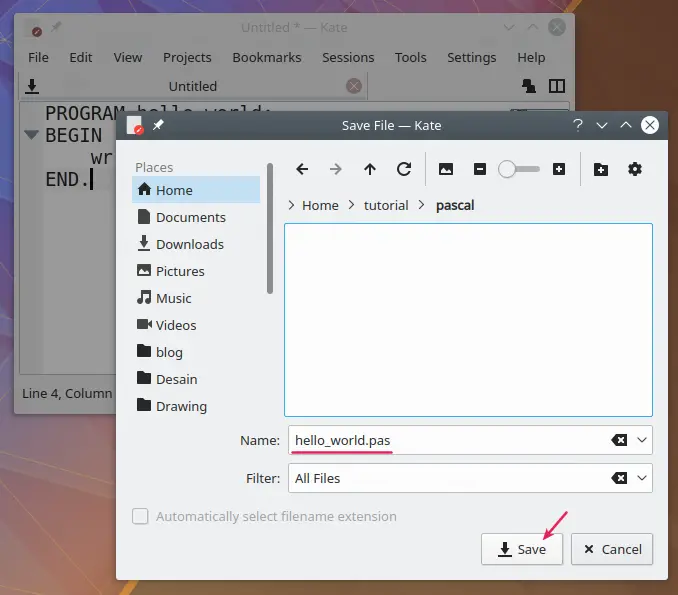Expand the breadcrumb root chevron
Image resolution: width=678 pixels, height=595 pixels.
click(x=291, y=205)
